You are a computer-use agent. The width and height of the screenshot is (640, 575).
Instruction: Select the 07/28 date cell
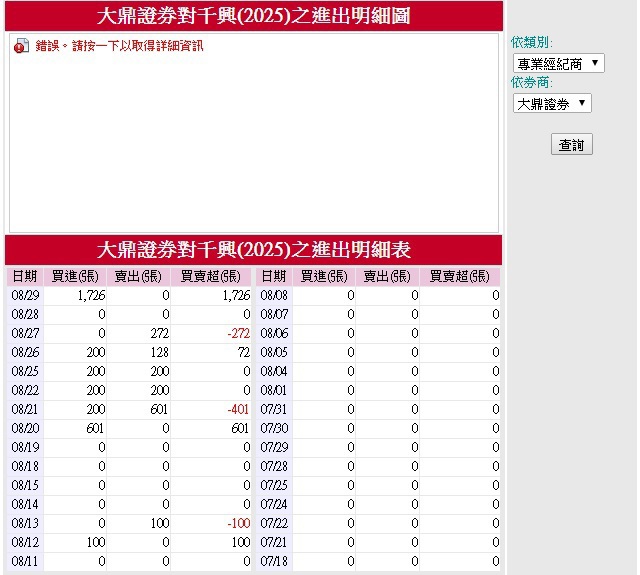274,466
